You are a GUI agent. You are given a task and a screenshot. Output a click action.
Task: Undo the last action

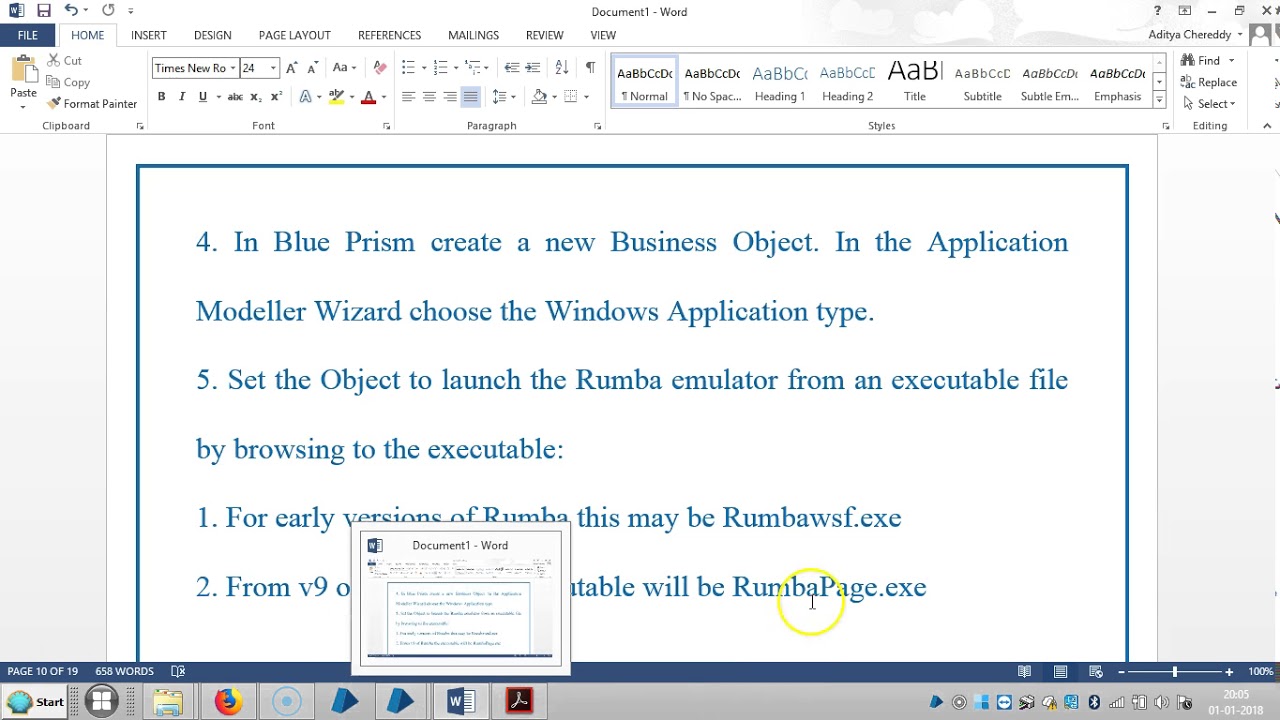tap(71, 11)
